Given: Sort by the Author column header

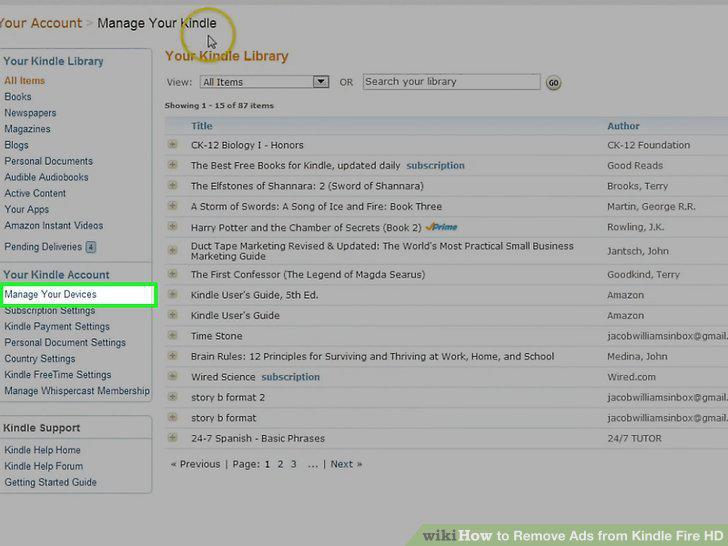Looking at the screenshot, I should [623, 126].
